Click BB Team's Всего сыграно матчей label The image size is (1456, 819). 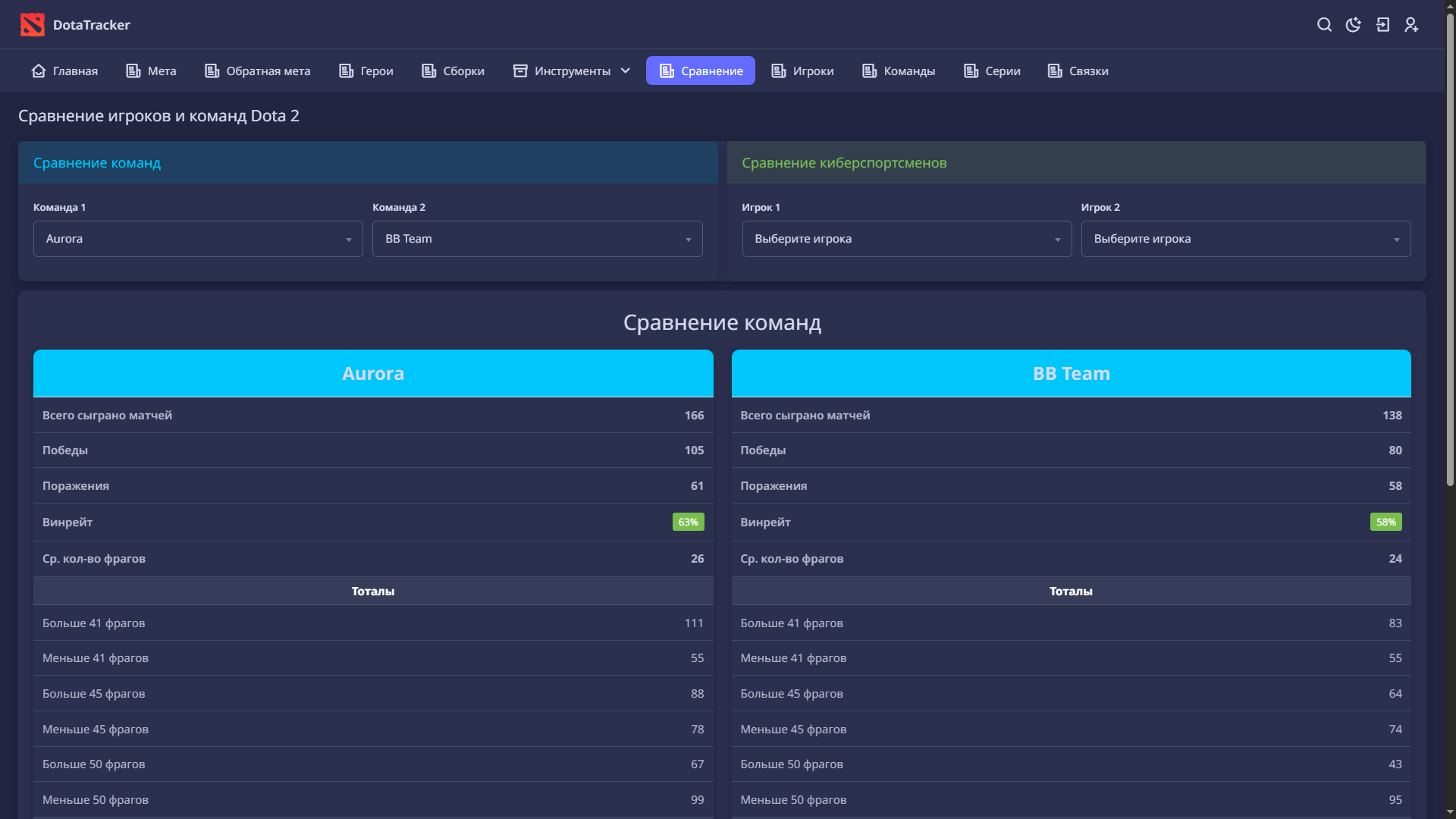point(805,416)
